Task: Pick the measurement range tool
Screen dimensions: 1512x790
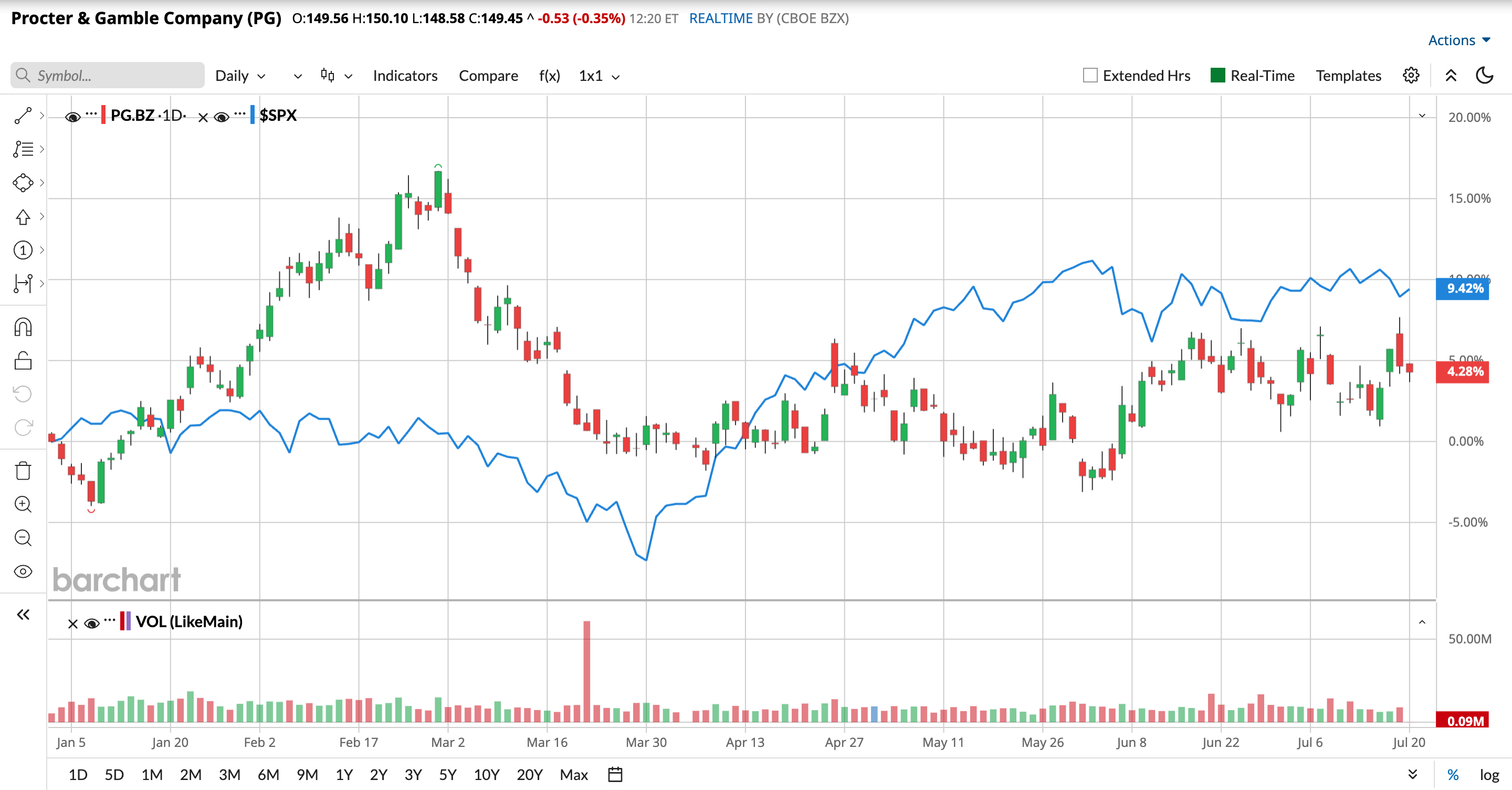Action: [23, 284]
